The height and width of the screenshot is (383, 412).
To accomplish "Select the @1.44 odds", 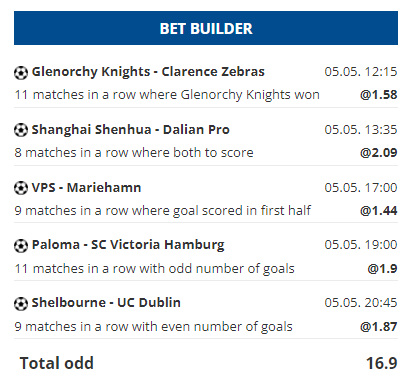I will pos(379,211).
